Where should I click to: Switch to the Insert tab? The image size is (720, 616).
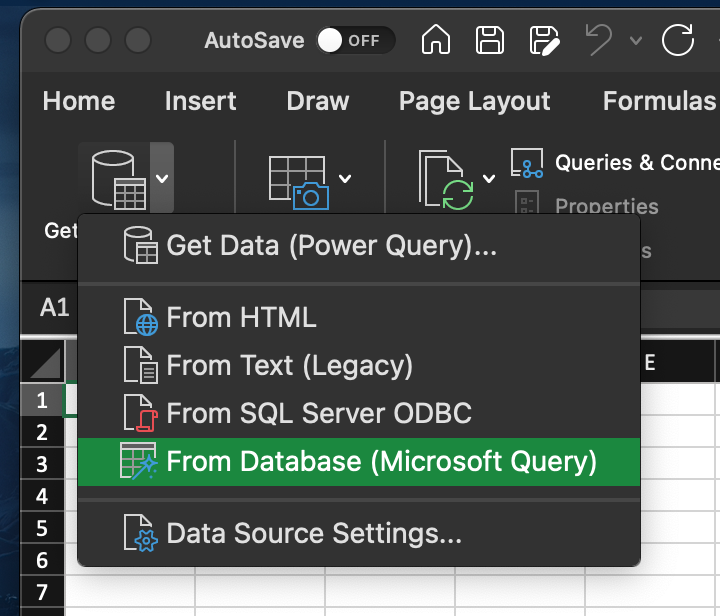tap(201, 101)
